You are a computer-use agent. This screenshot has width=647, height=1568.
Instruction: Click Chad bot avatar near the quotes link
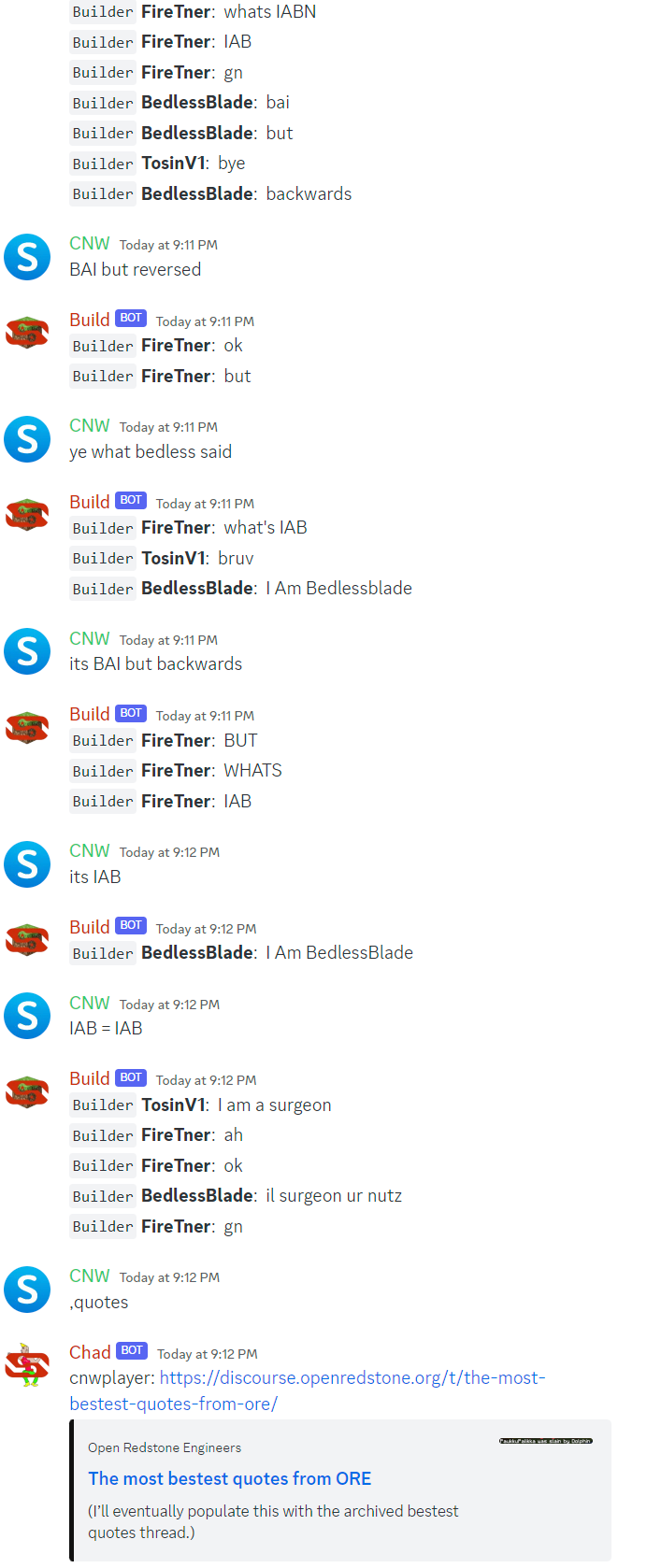27,1365
